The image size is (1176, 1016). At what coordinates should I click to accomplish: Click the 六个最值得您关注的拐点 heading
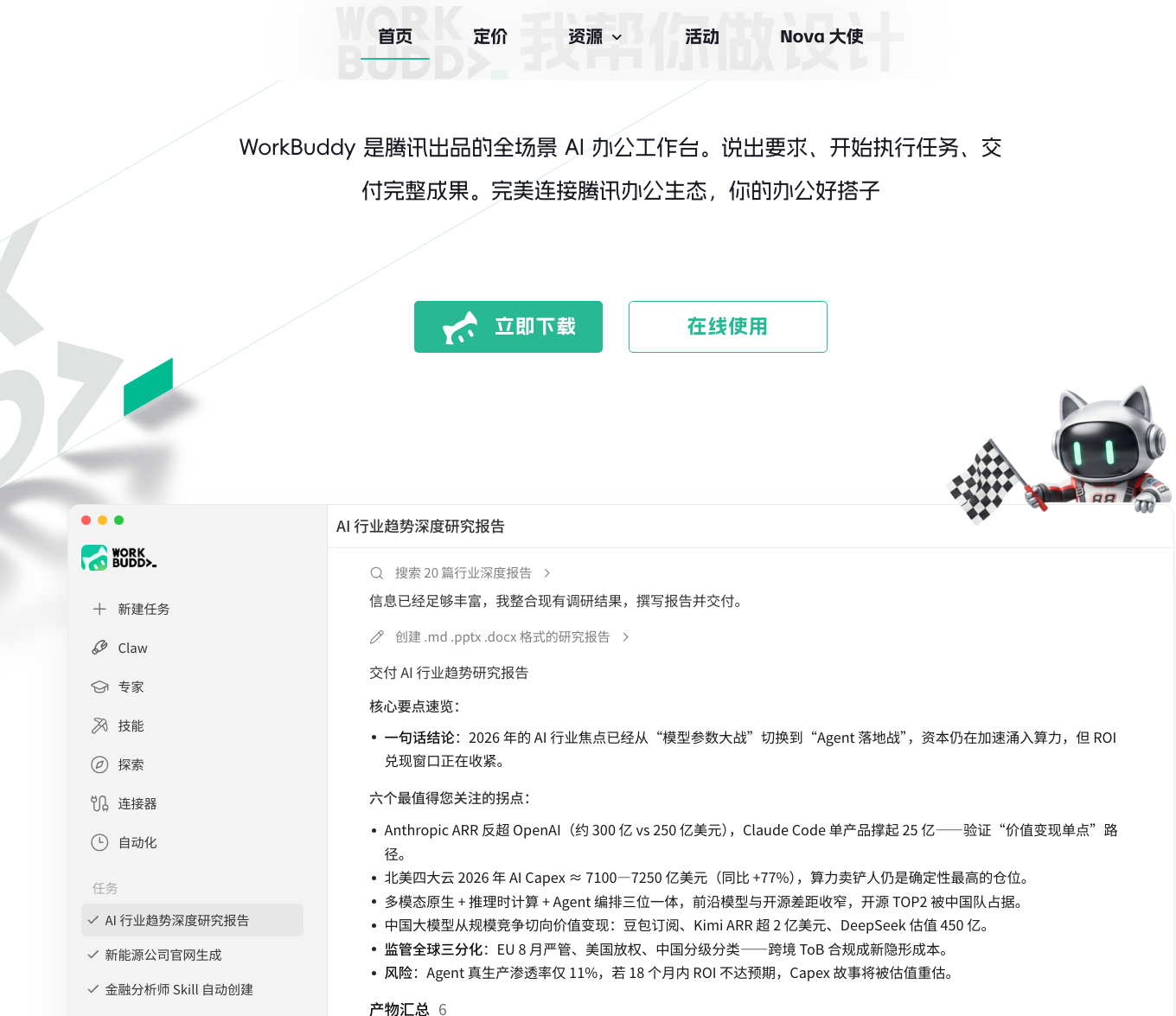coord(450,798)
